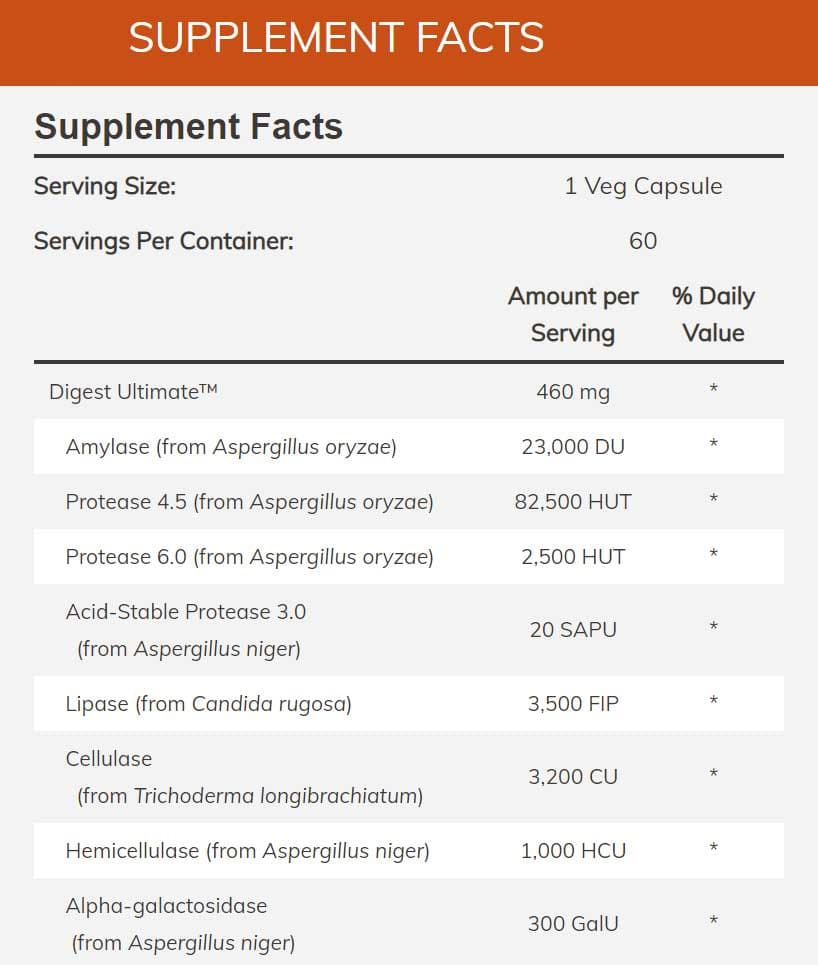Select the Servings Per Container label

[x=164, y=241]
